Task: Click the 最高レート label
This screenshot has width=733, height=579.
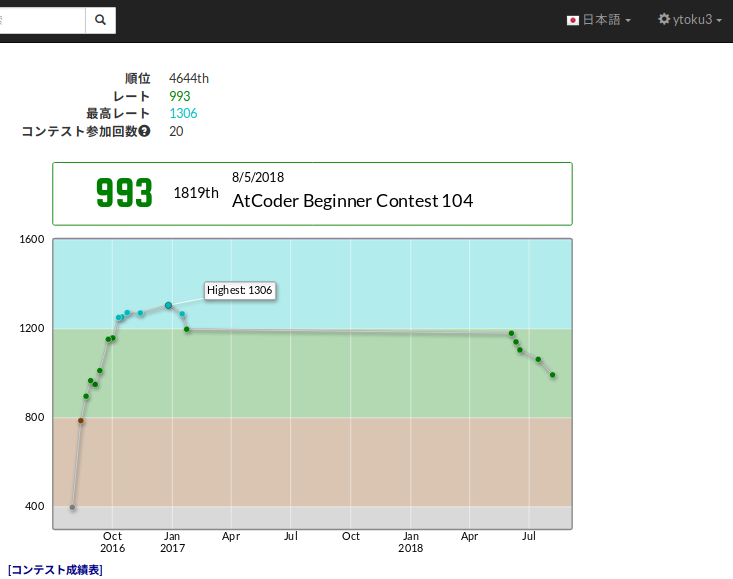Action: [x=118, y=114]
